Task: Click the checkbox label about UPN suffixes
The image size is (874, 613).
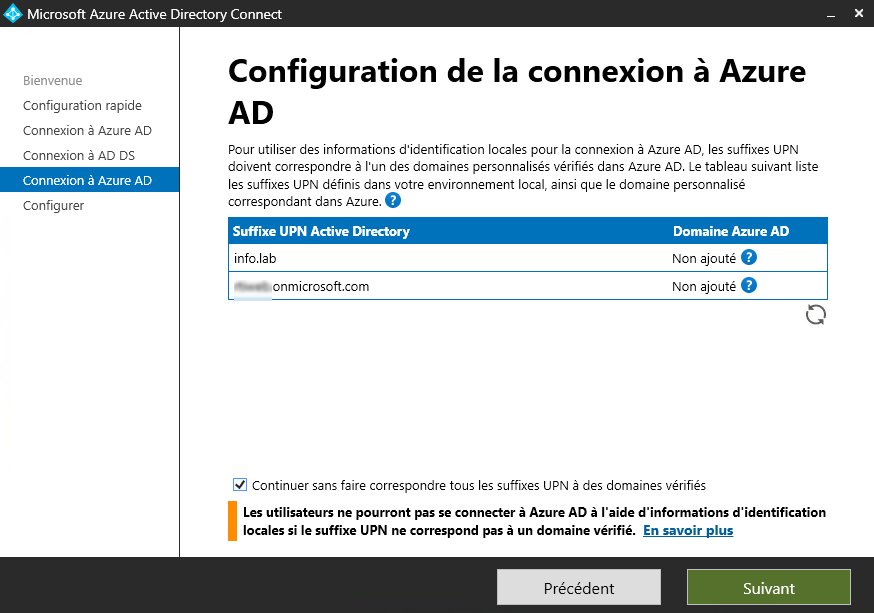Action: pyautogui.click(x=479, y=485)
